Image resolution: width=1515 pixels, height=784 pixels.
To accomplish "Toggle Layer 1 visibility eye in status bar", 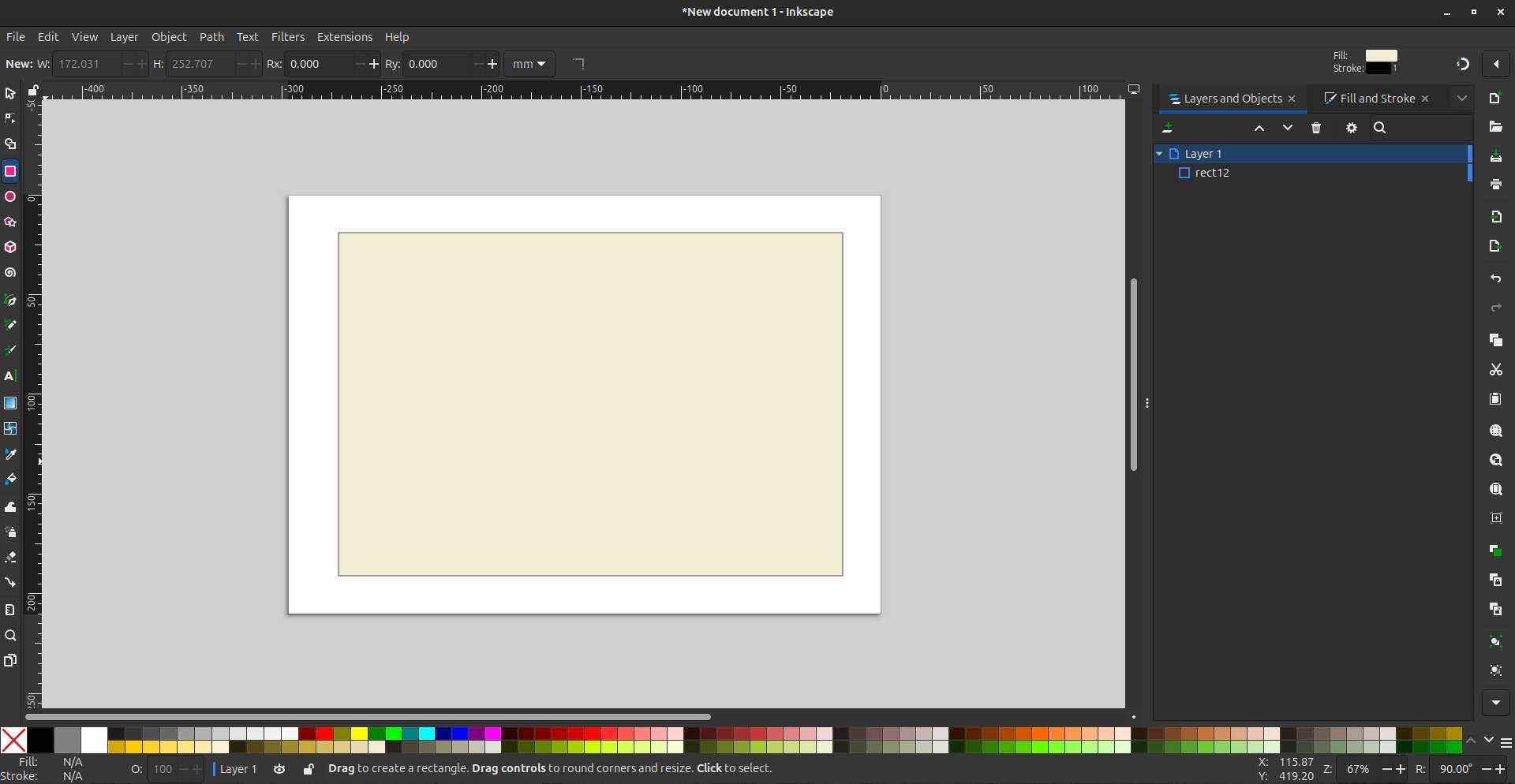I will [x=279, y=769].
